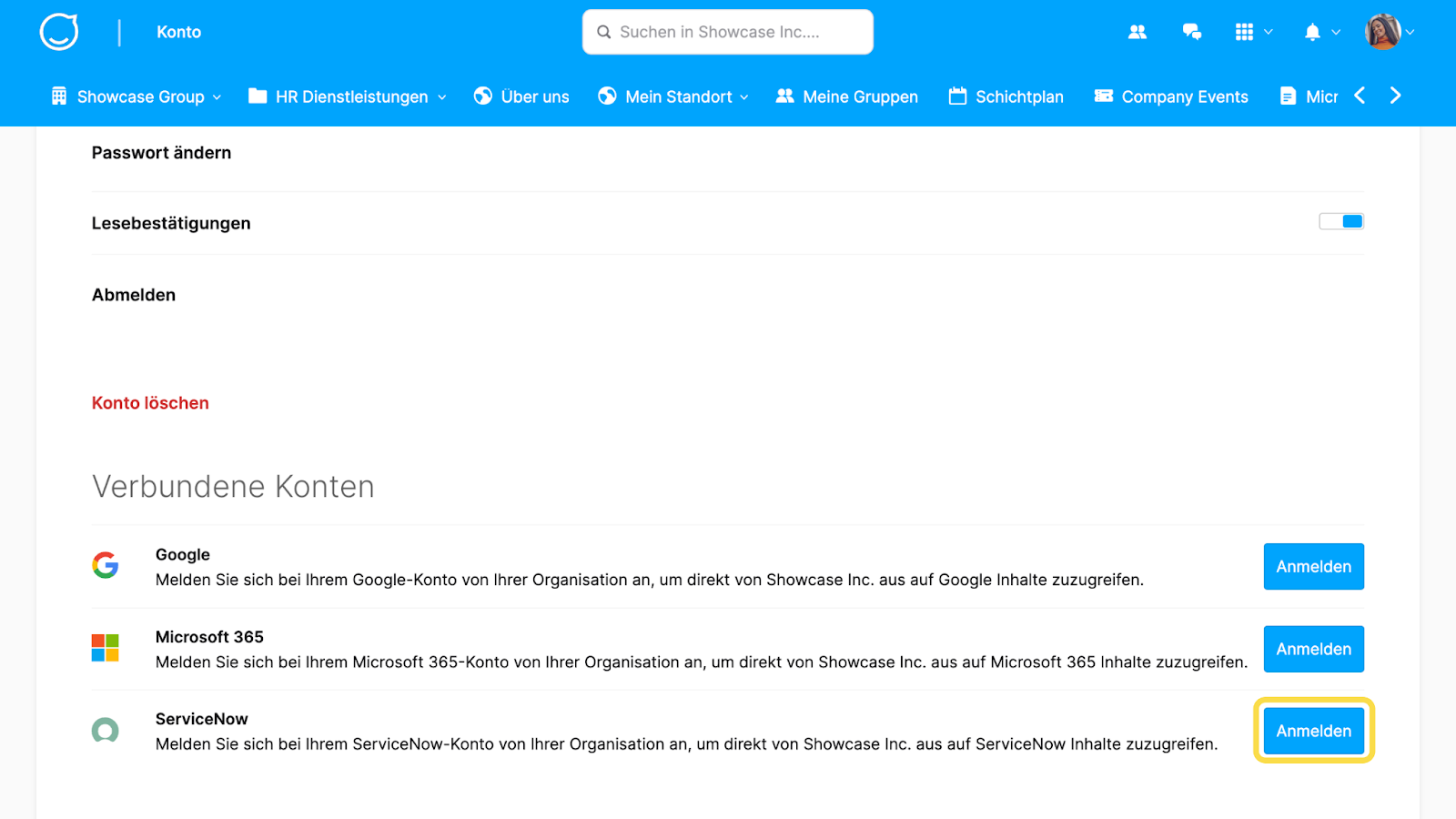Click the document icon beside Micr
The height and width of the screenshot is (819, 1456).
1288,96
